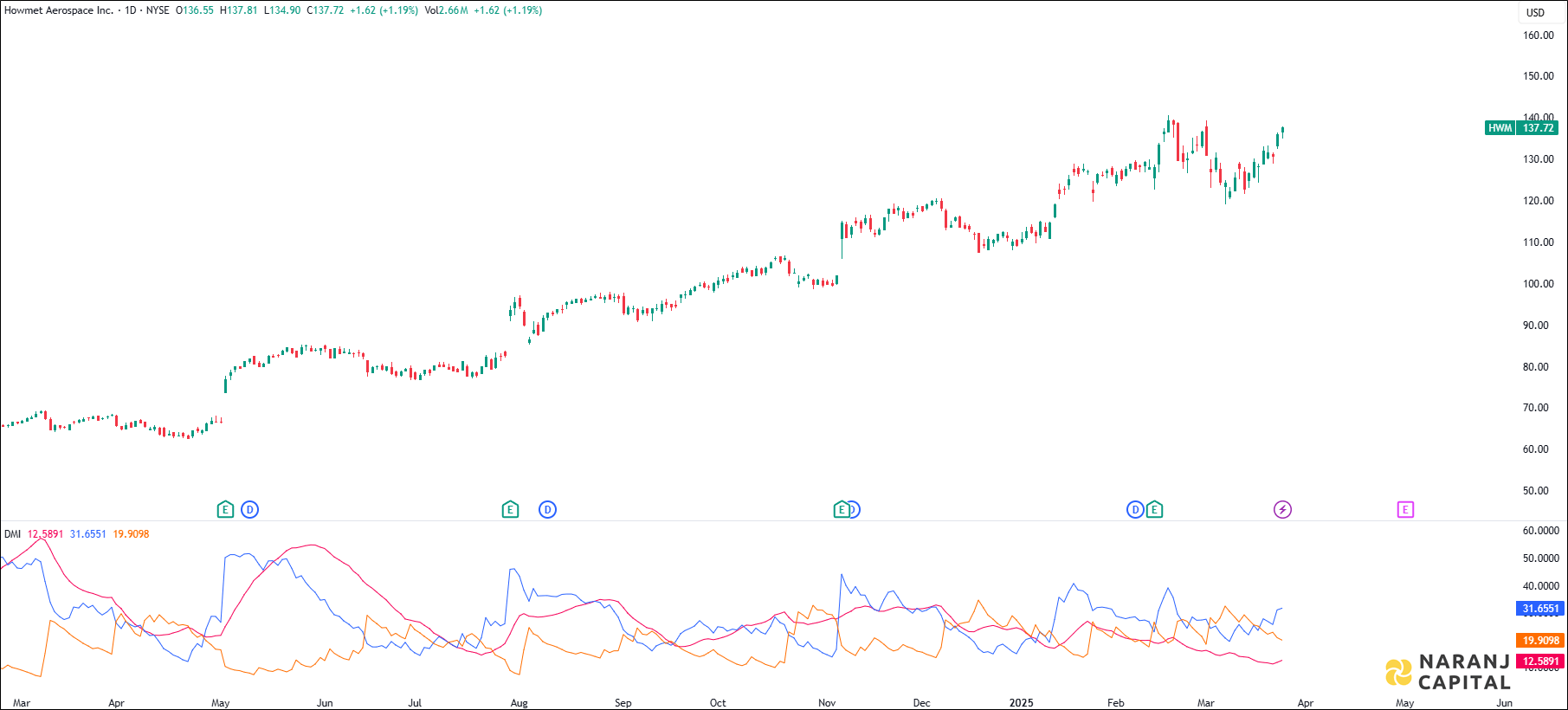Click the close price C137.72

coord(326,10)
